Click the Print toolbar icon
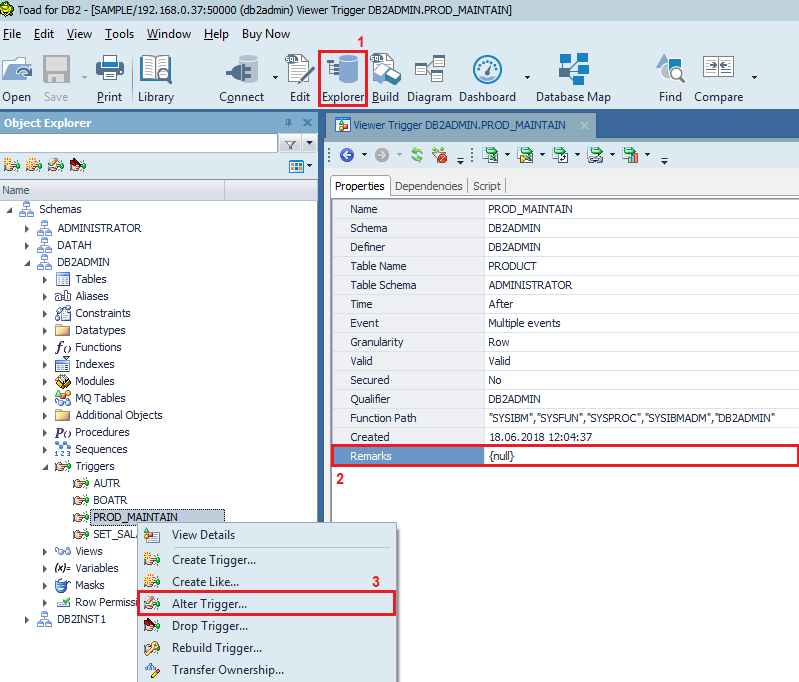The height and width of the screenshot is (682, 799). [110, 78]
